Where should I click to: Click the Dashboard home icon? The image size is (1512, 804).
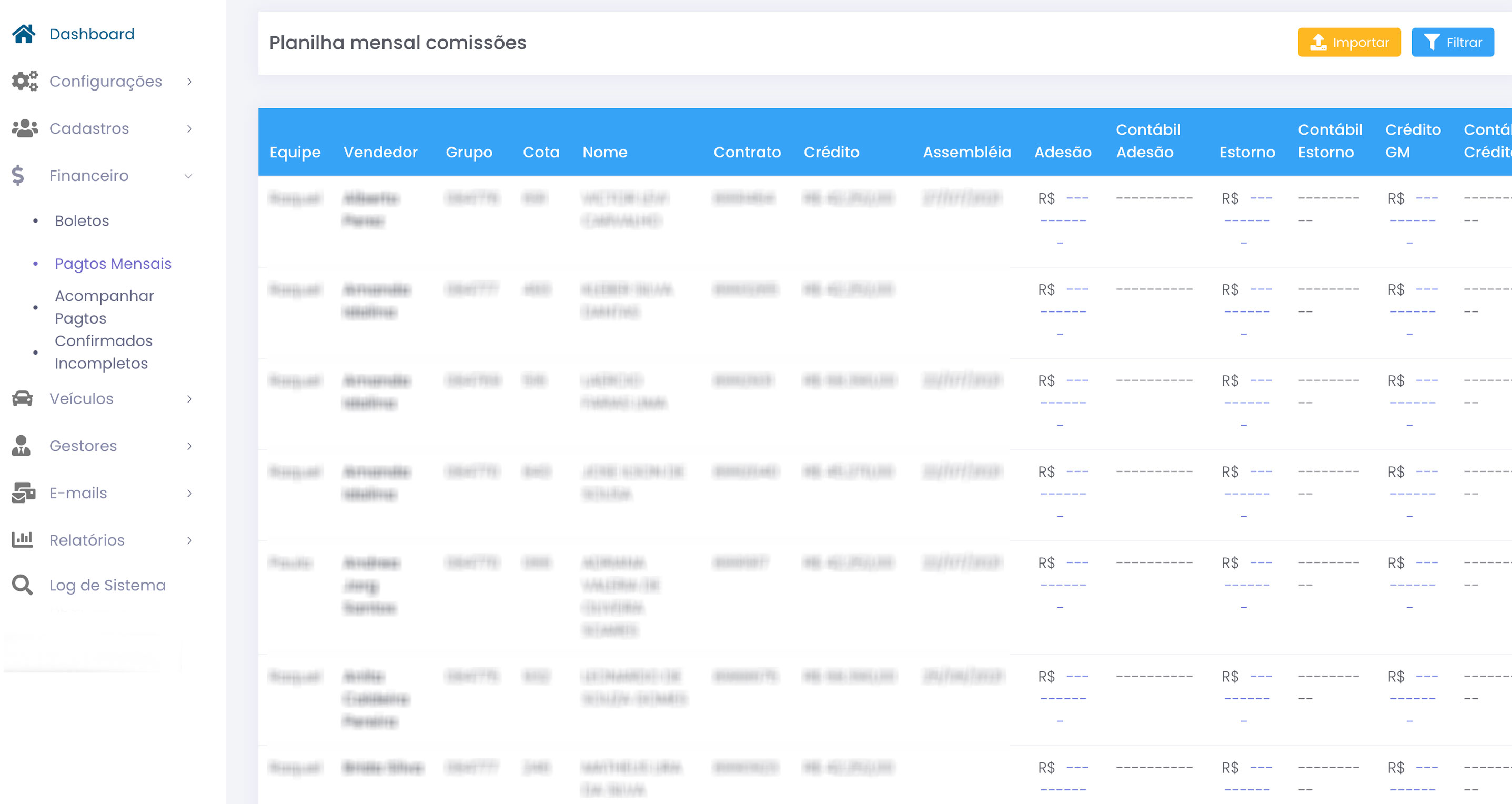coord(24,34)
